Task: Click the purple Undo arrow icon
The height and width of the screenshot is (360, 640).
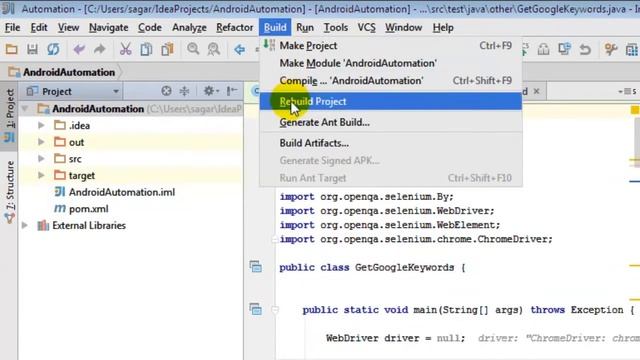Action: coord(79,50)
